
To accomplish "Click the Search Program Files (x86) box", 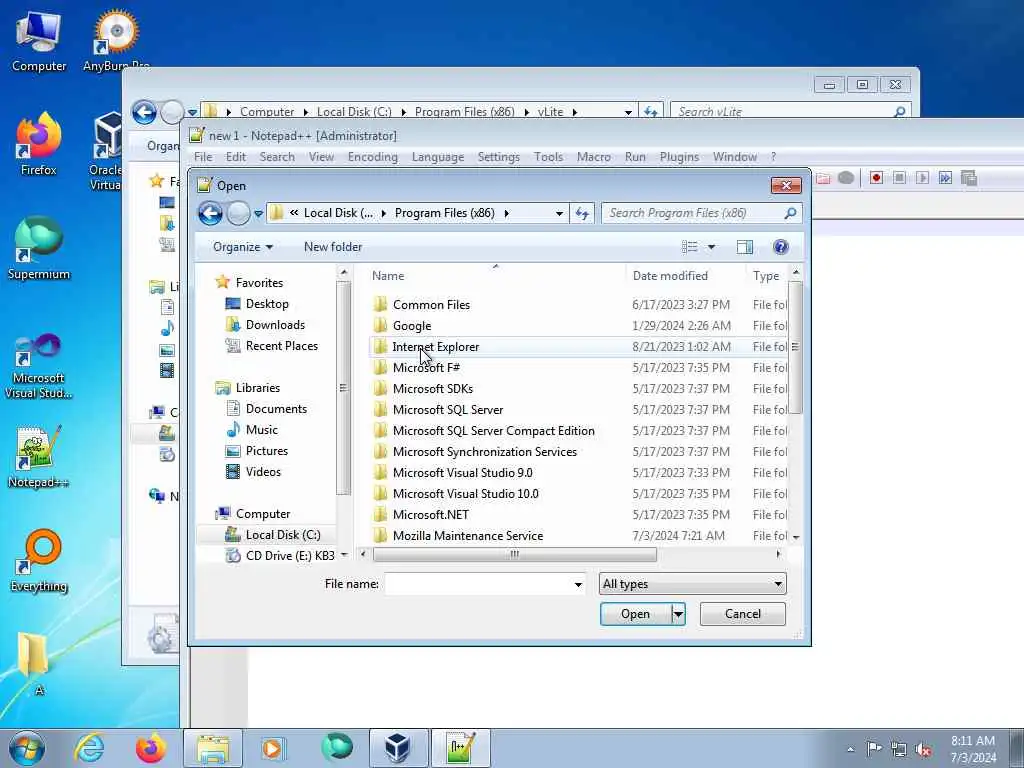I will click(702, 213).
